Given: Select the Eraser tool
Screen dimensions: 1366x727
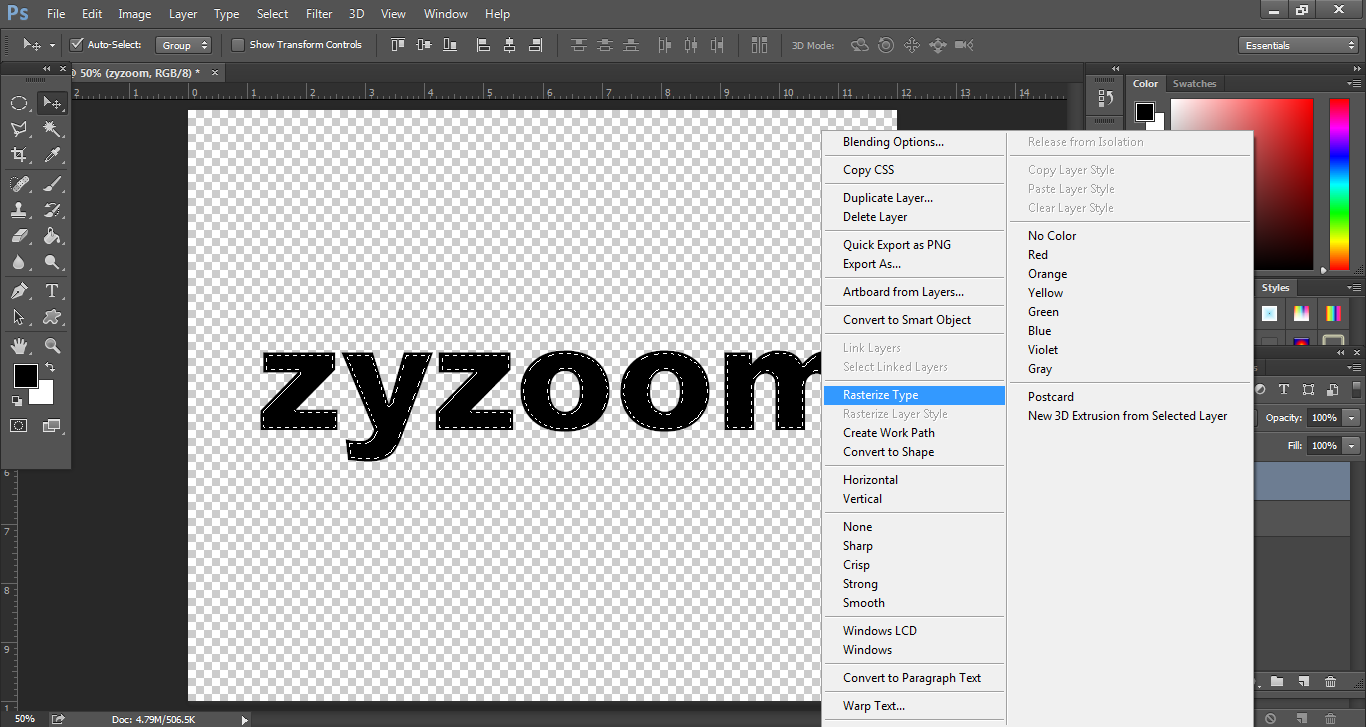Looking at the screenshot, I should 19,236.
